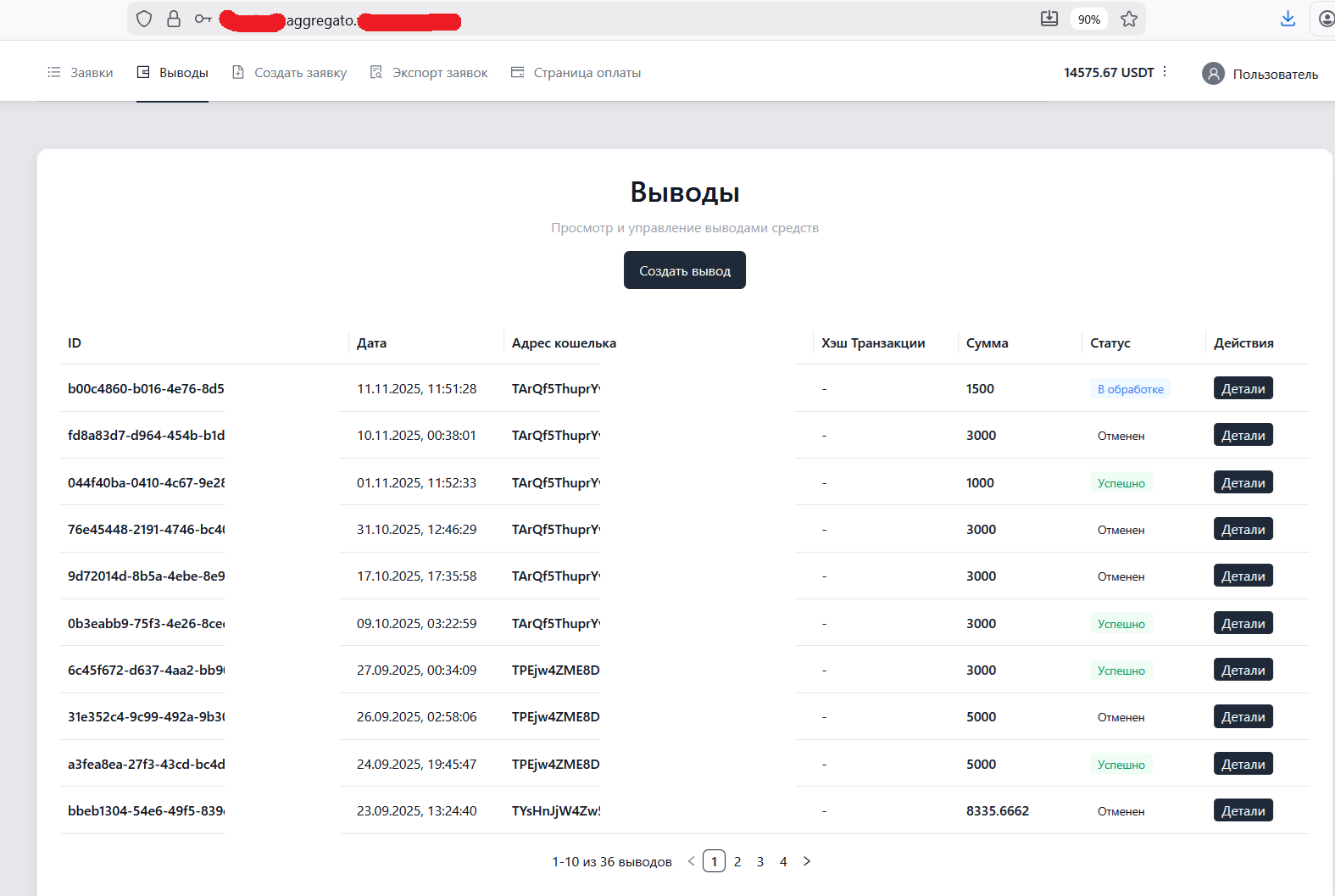Click the user avatar icon
The width and height of the screenshot is (1335, 896).
click(x=1213, y=74)
